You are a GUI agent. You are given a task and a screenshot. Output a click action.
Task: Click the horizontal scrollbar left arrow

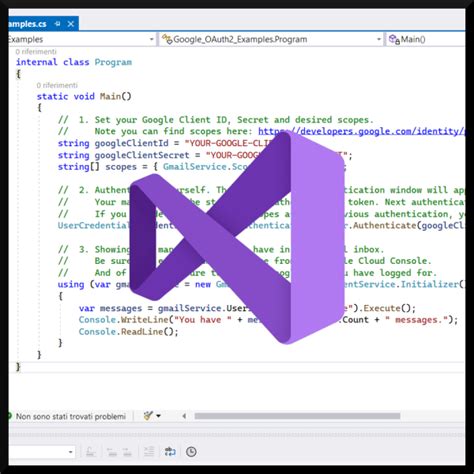coord(184,416)
